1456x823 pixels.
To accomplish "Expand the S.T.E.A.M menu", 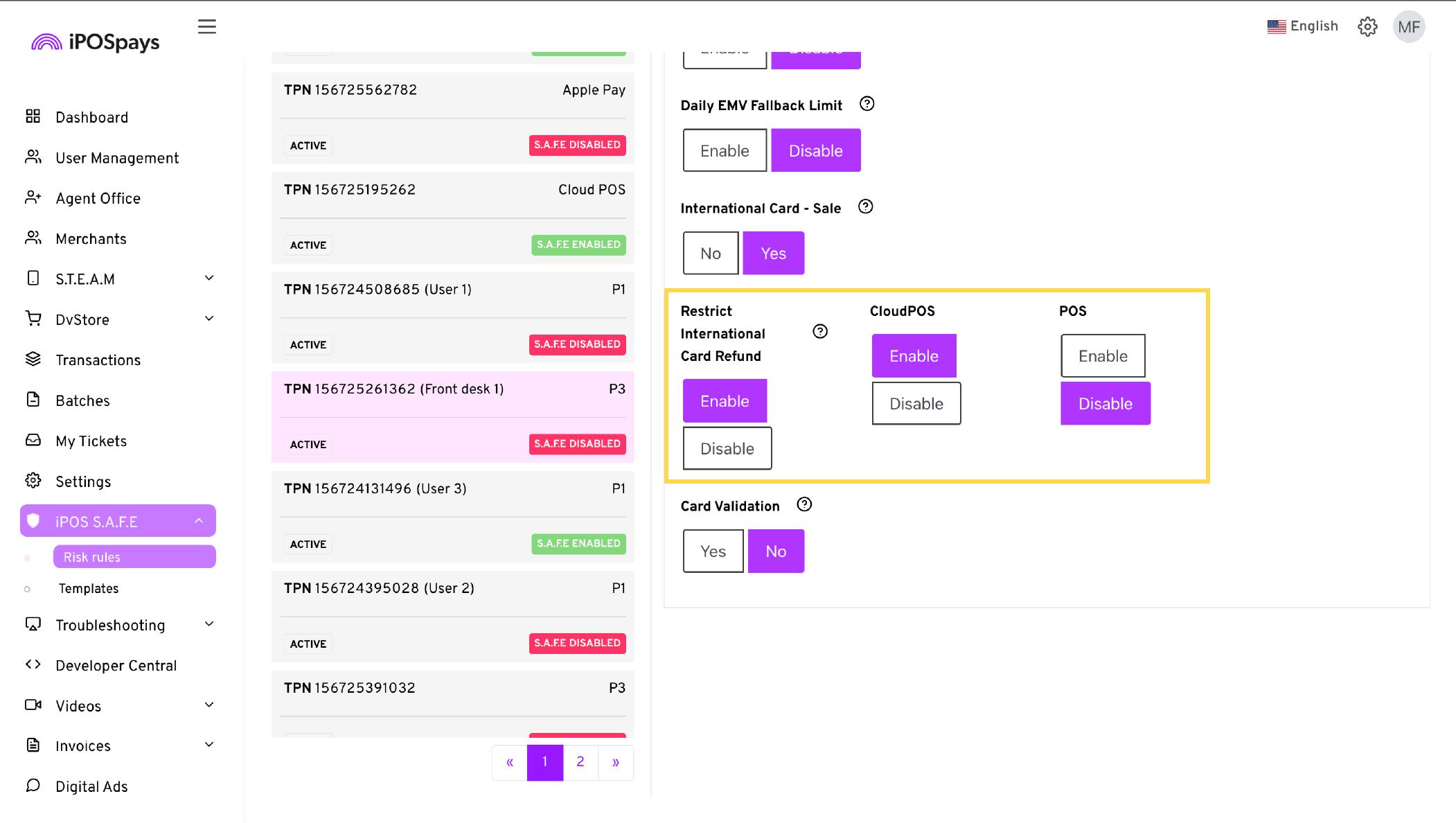I will click(x=118, y=278).
